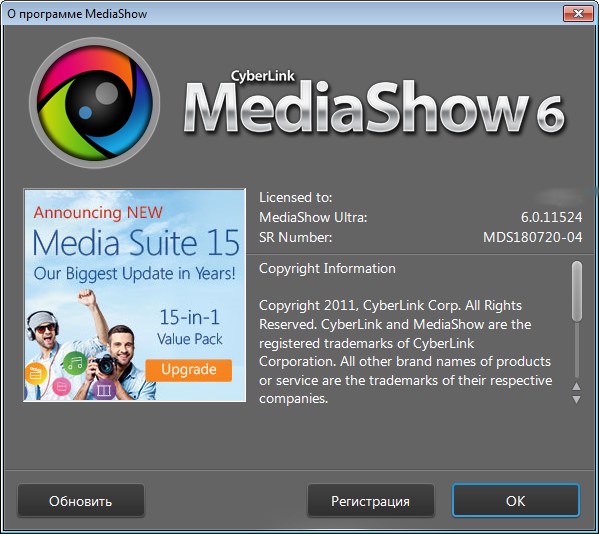Click the scroll down arrow in copyright panel
The image size is (599, 534).
click(576, 400)
